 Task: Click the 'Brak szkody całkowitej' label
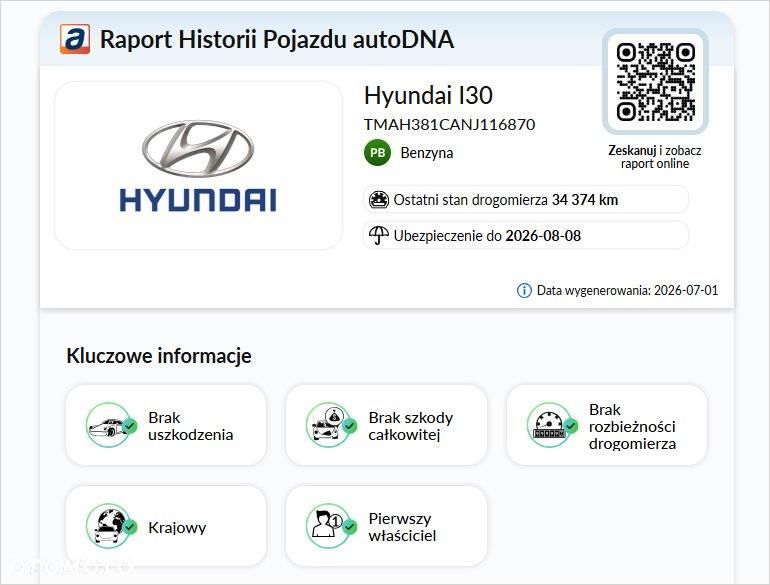point(411,426)
